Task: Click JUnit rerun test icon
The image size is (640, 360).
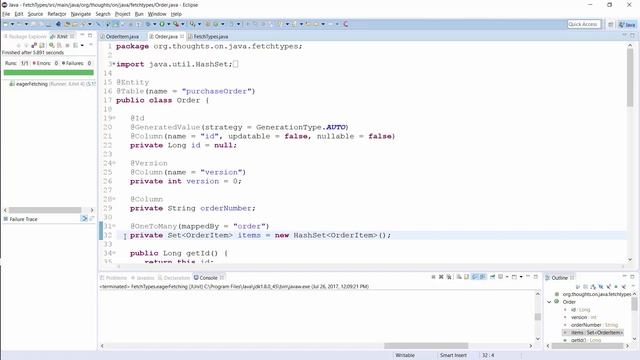Action: (x=51, y=45)
